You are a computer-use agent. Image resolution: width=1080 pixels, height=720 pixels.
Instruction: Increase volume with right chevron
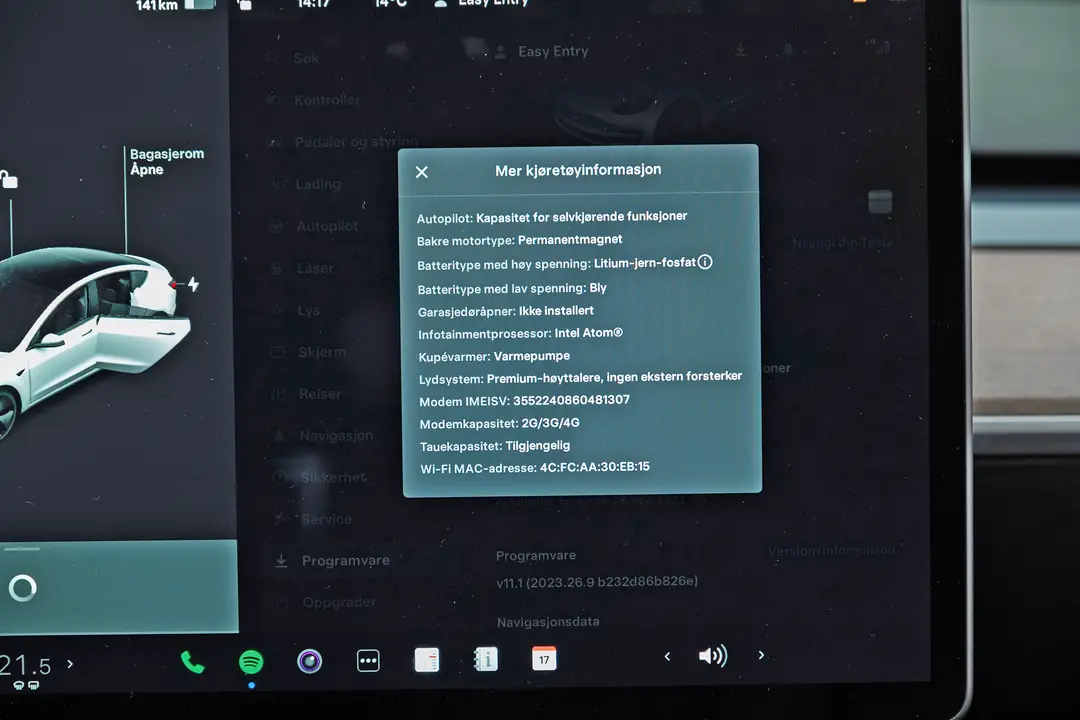761,655
